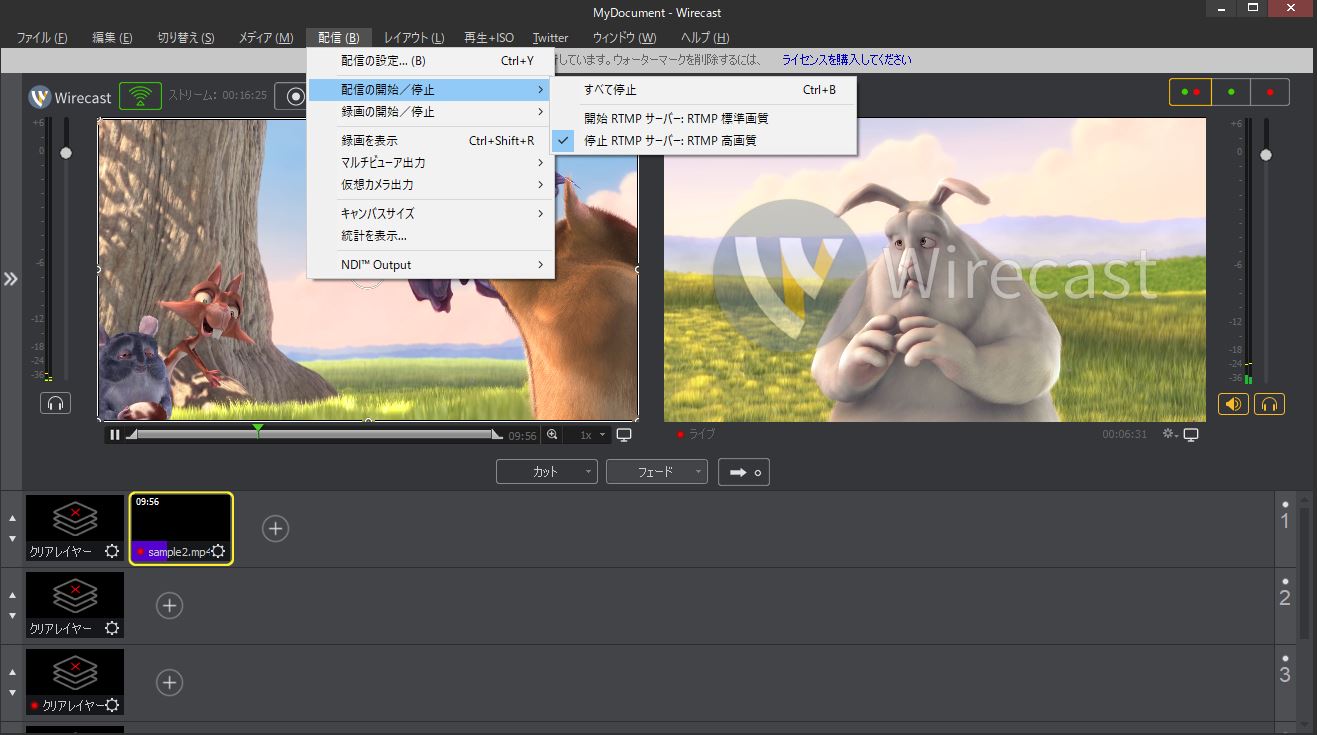Open gear on layer 2 clear layer shot
Viewport: 1317px width, 735px height.
point(112,628)
